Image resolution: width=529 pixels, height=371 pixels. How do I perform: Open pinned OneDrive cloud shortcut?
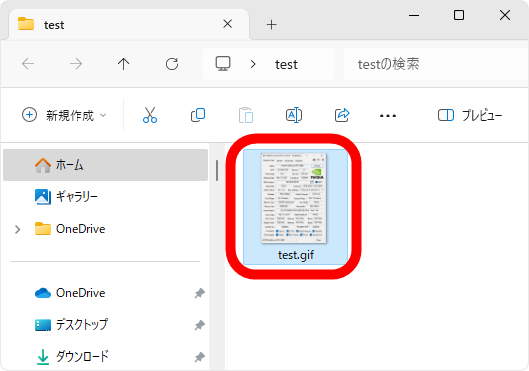tap(70, 293)
